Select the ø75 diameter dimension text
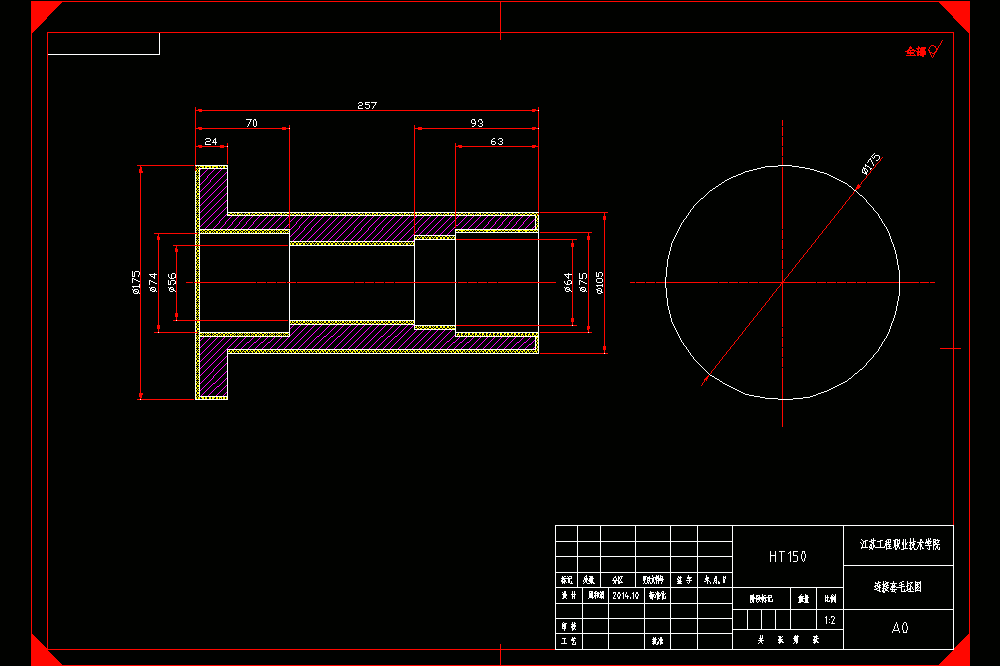1000x666 pixels. [583, 283]
